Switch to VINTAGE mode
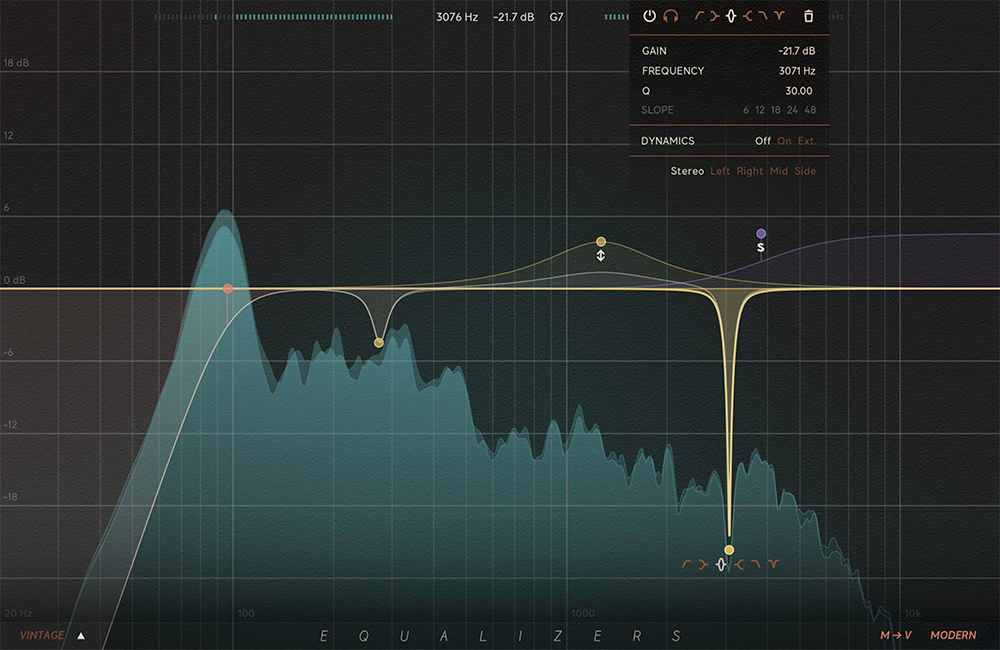Screen dimensions: 1000x650 (40, 635)
